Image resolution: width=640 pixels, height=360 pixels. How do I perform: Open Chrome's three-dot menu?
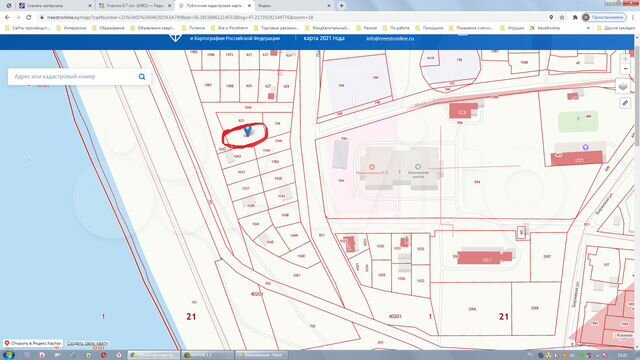633,18
